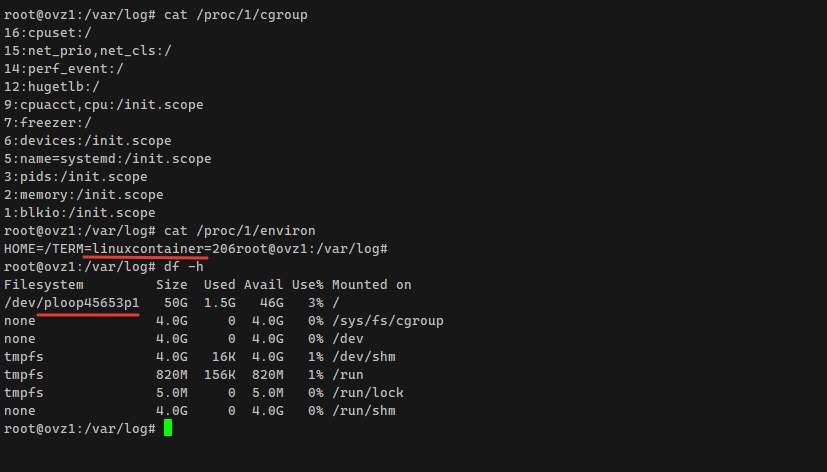This screenshot has width=827, height=472.
Task: Click the green terminal cursor block
Action: point(168,428)
